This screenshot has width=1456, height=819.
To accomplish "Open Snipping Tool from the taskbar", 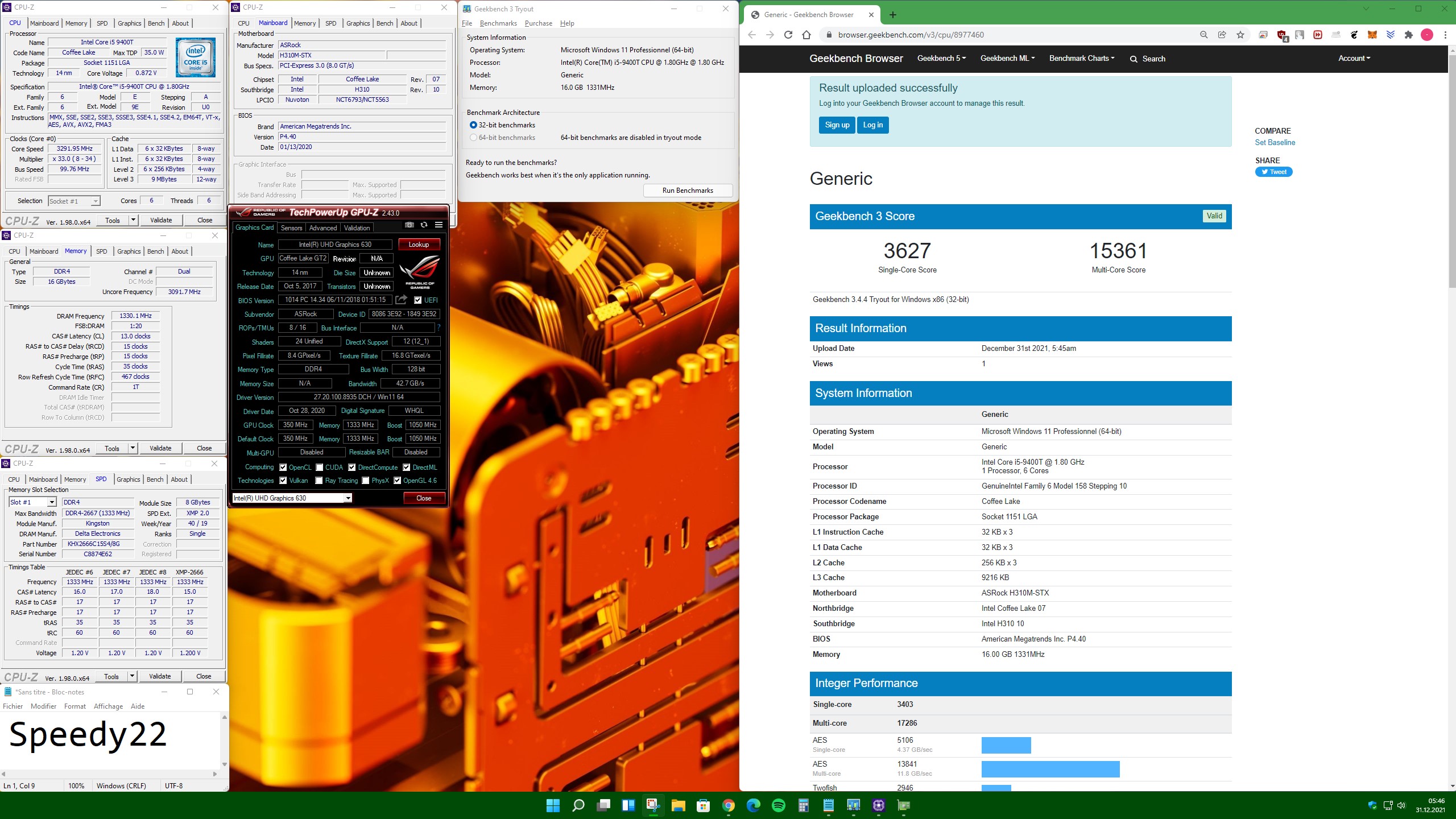I will (653, 805).
